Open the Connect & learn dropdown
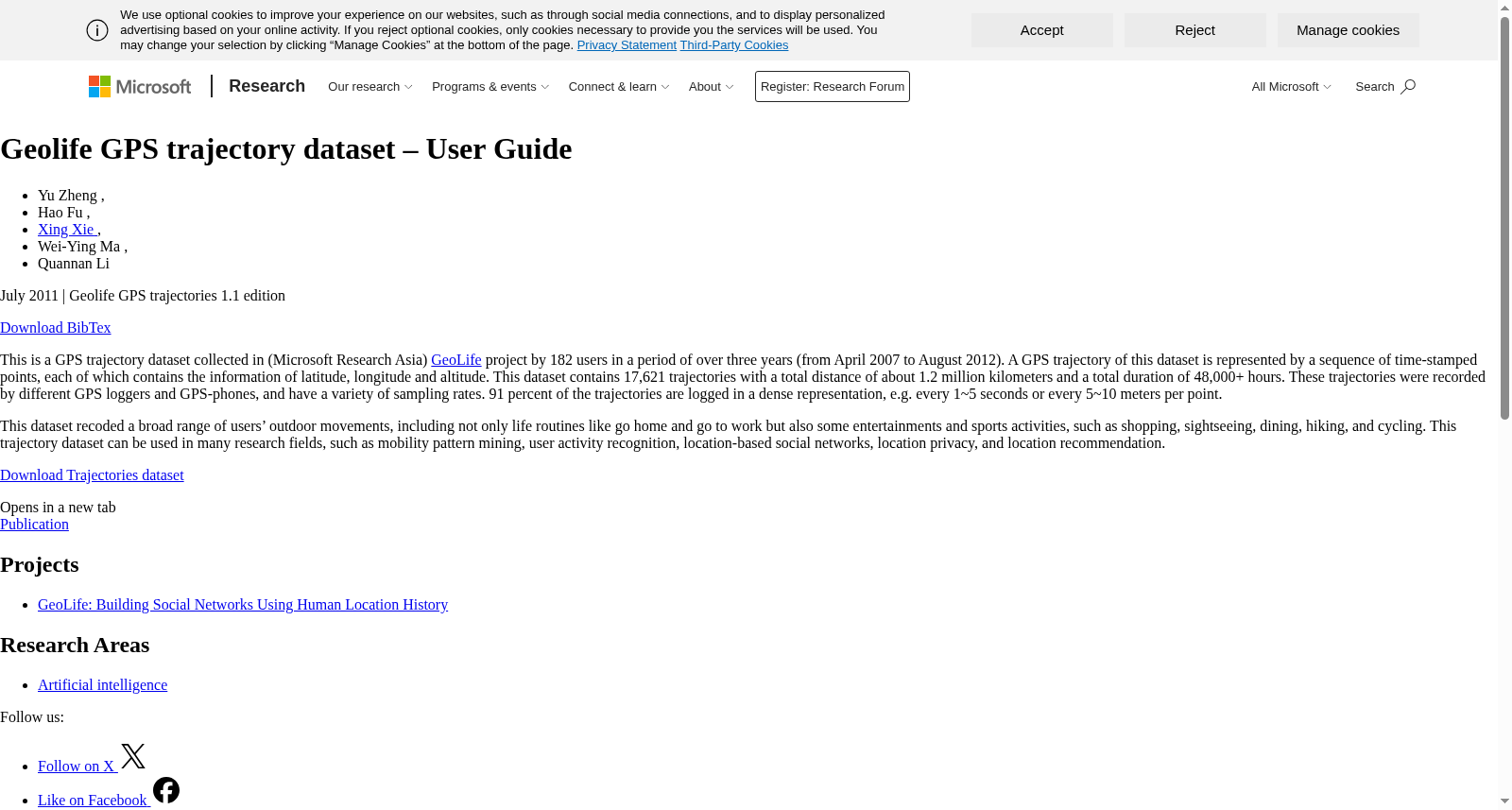This screenshot has height=810, width=1512. (x=619, y=86)
